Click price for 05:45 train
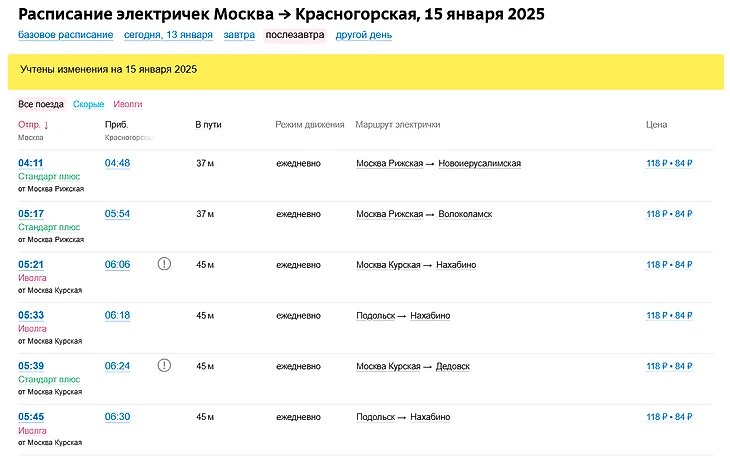 pyautogui.click(x=669, y=417)
